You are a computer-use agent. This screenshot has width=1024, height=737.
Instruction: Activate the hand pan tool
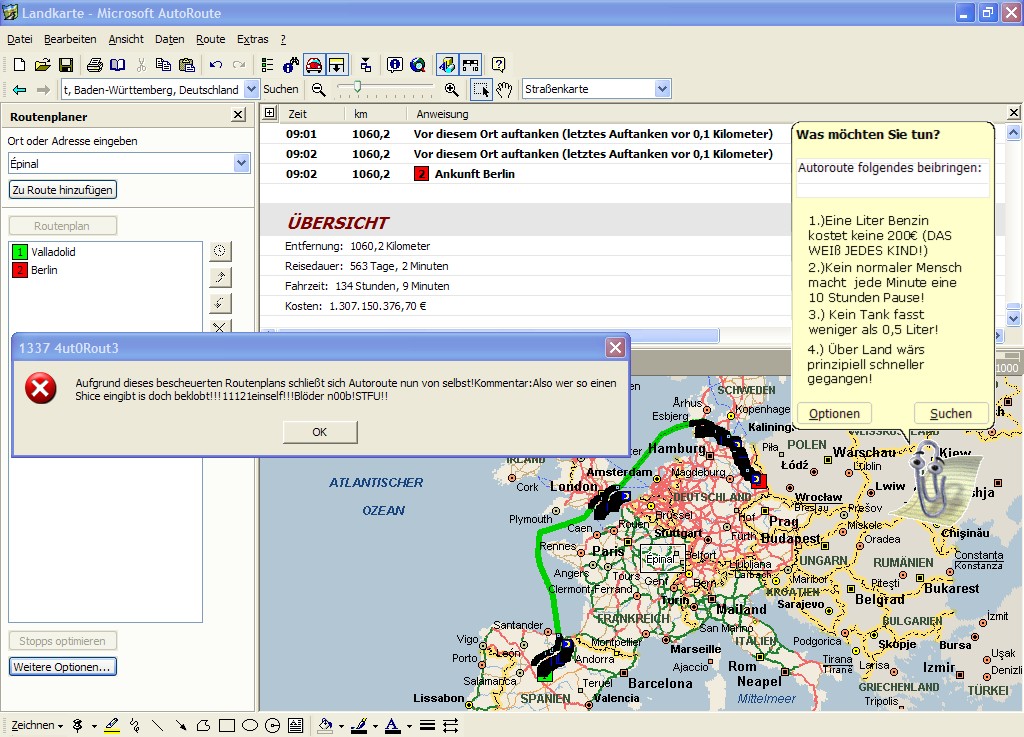coord(504,89)
